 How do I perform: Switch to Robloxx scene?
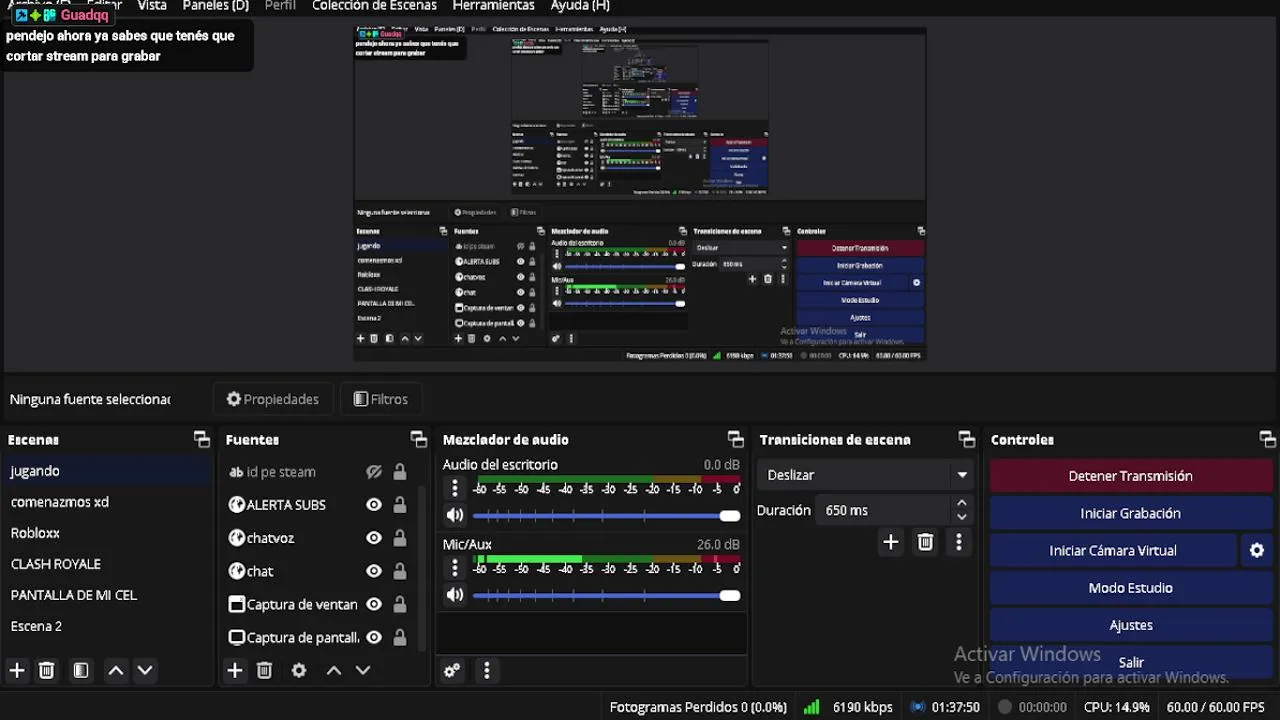(105, 533)
